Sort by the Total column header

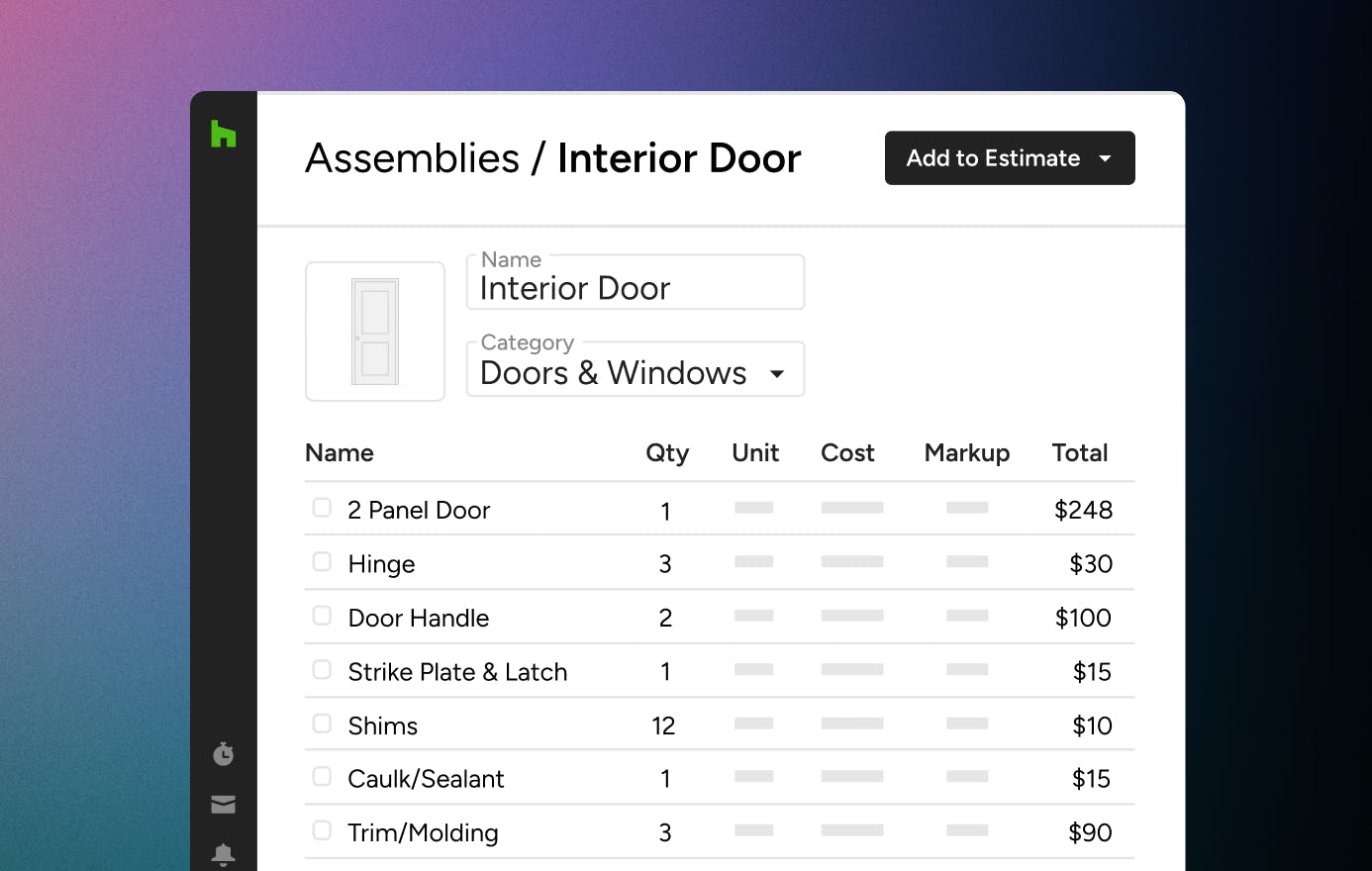[1079, 453]
